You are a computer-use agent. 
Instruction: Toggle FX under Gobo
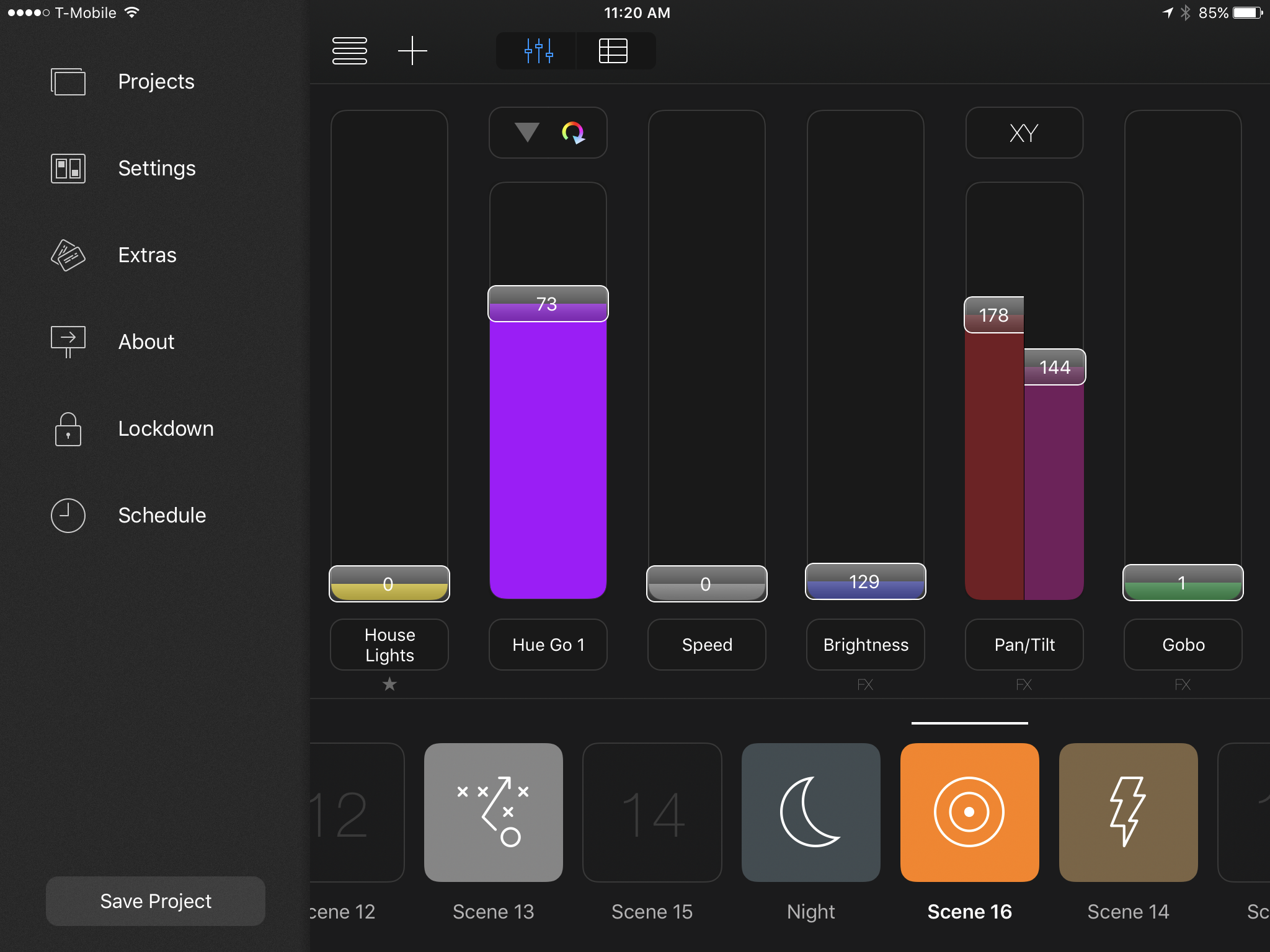1183,685
